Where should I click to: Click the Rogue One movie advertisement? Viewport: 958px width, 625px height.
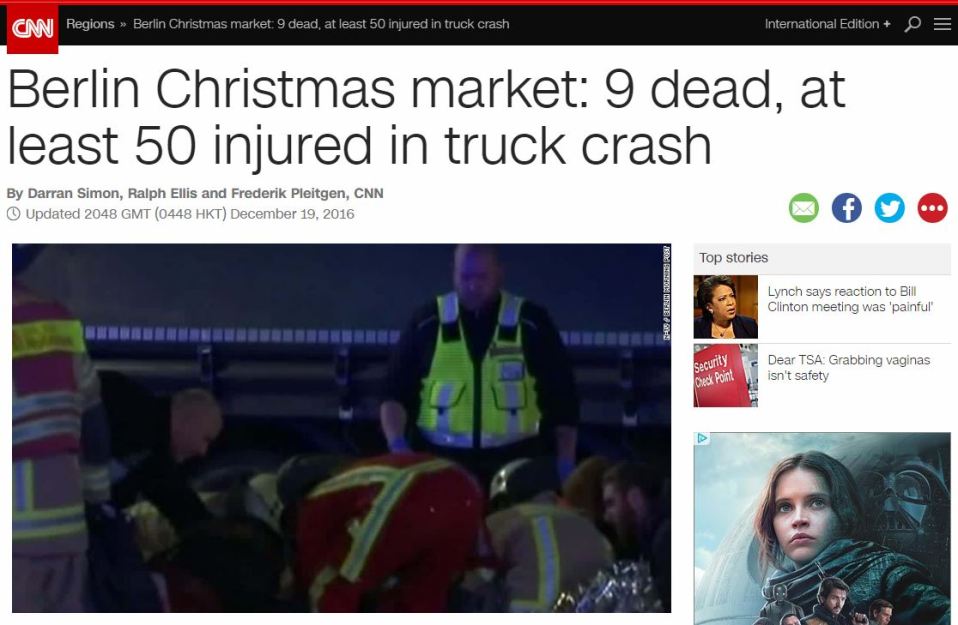tap(822, 528)
